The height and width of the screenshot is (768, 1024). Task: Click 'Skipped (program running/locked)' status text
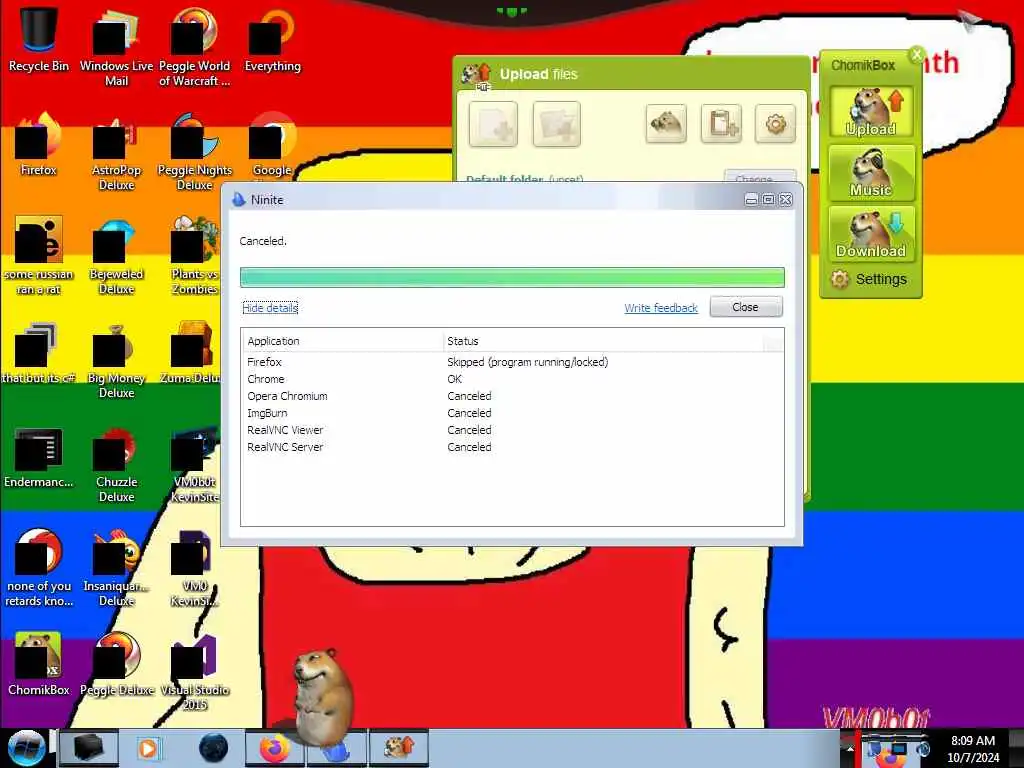pos(528,362)
